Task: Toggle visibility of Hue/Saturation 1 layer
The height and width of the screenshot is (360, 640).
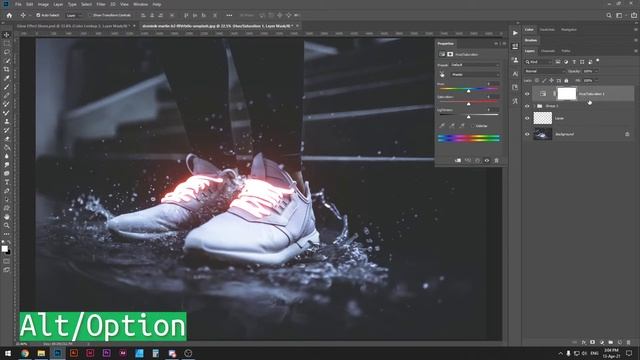Action: [527, 94]
